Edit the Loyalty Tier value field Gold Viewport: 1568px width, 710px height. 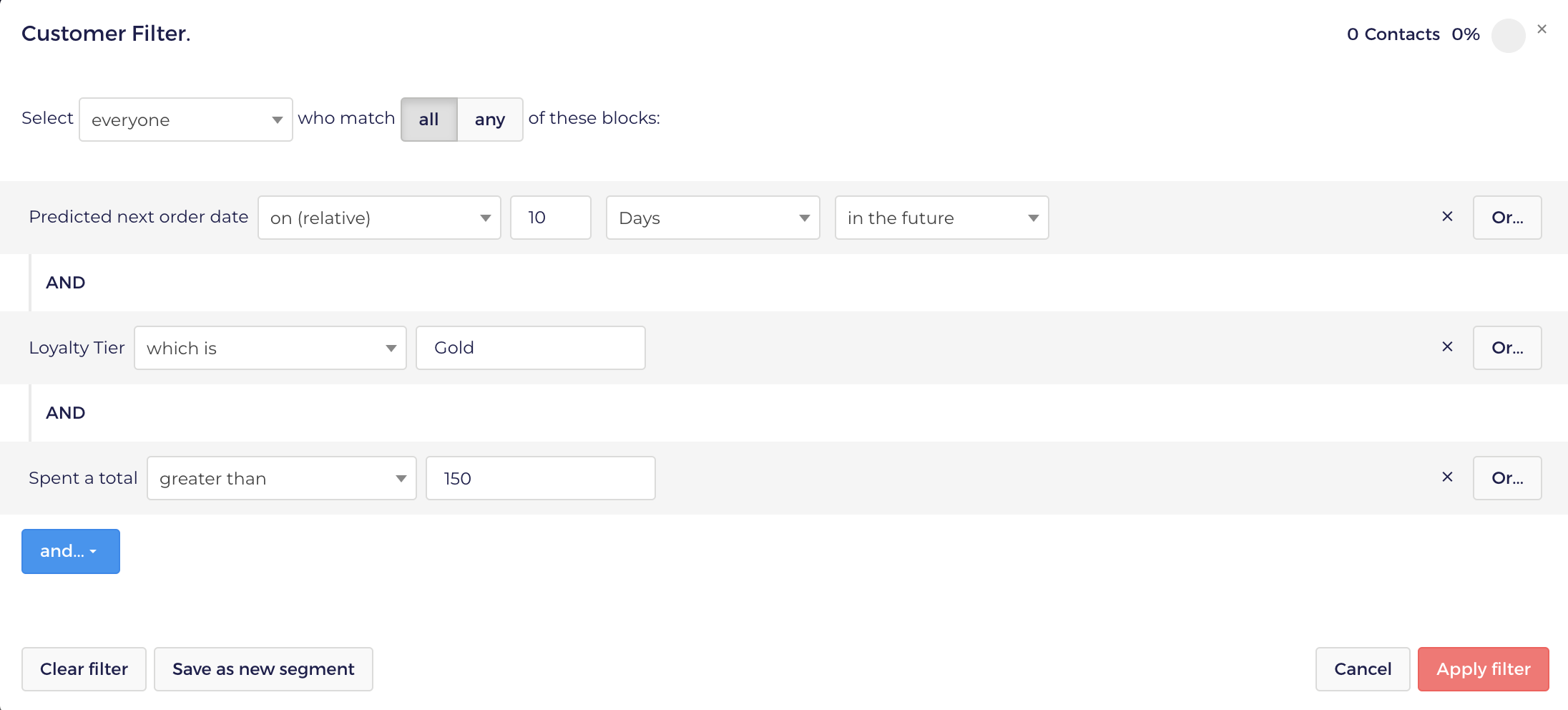(531, 348)
